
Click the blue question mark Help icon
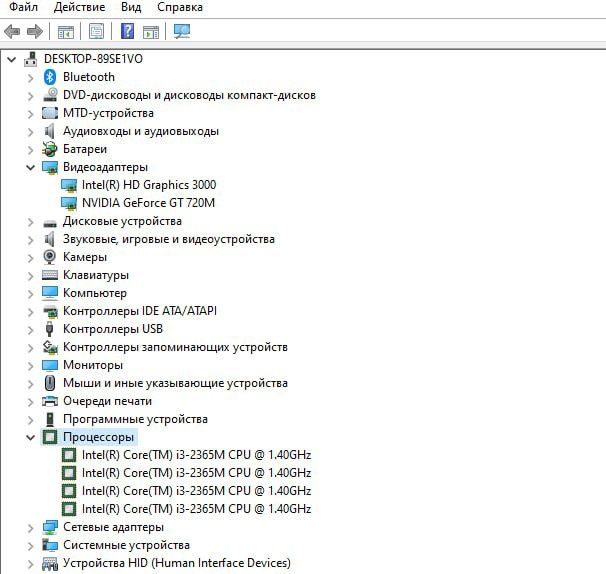click(x=127, y=31)
